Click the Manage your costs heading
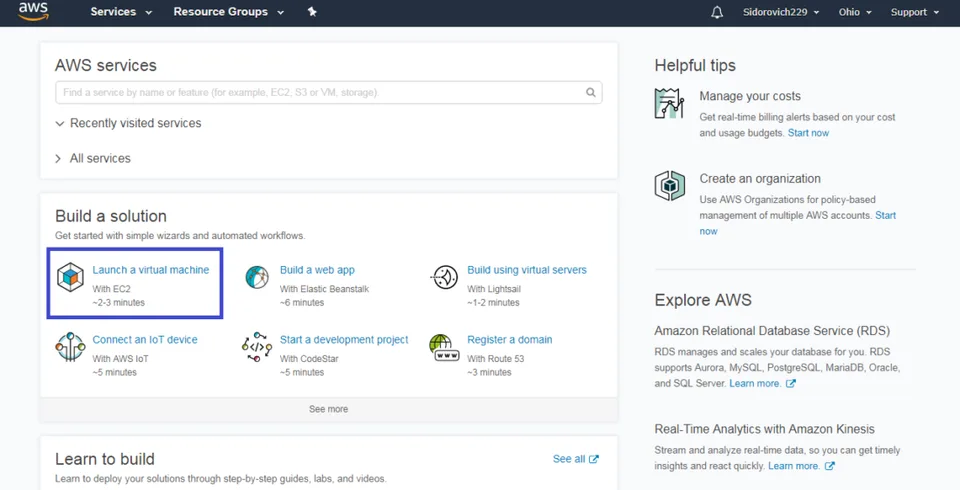Viewport: 960px width, 490px height. pyautogui.click(x=750, y=96)
